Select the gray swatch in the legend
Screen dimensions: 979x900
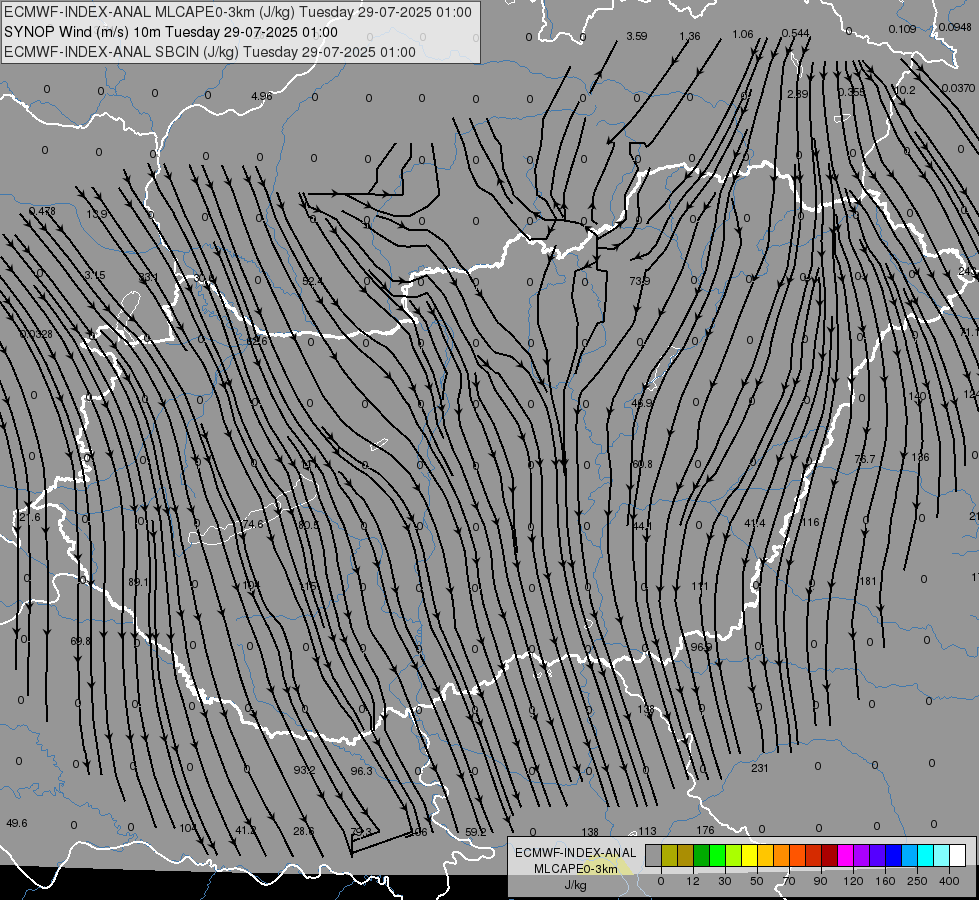point(653,855)
